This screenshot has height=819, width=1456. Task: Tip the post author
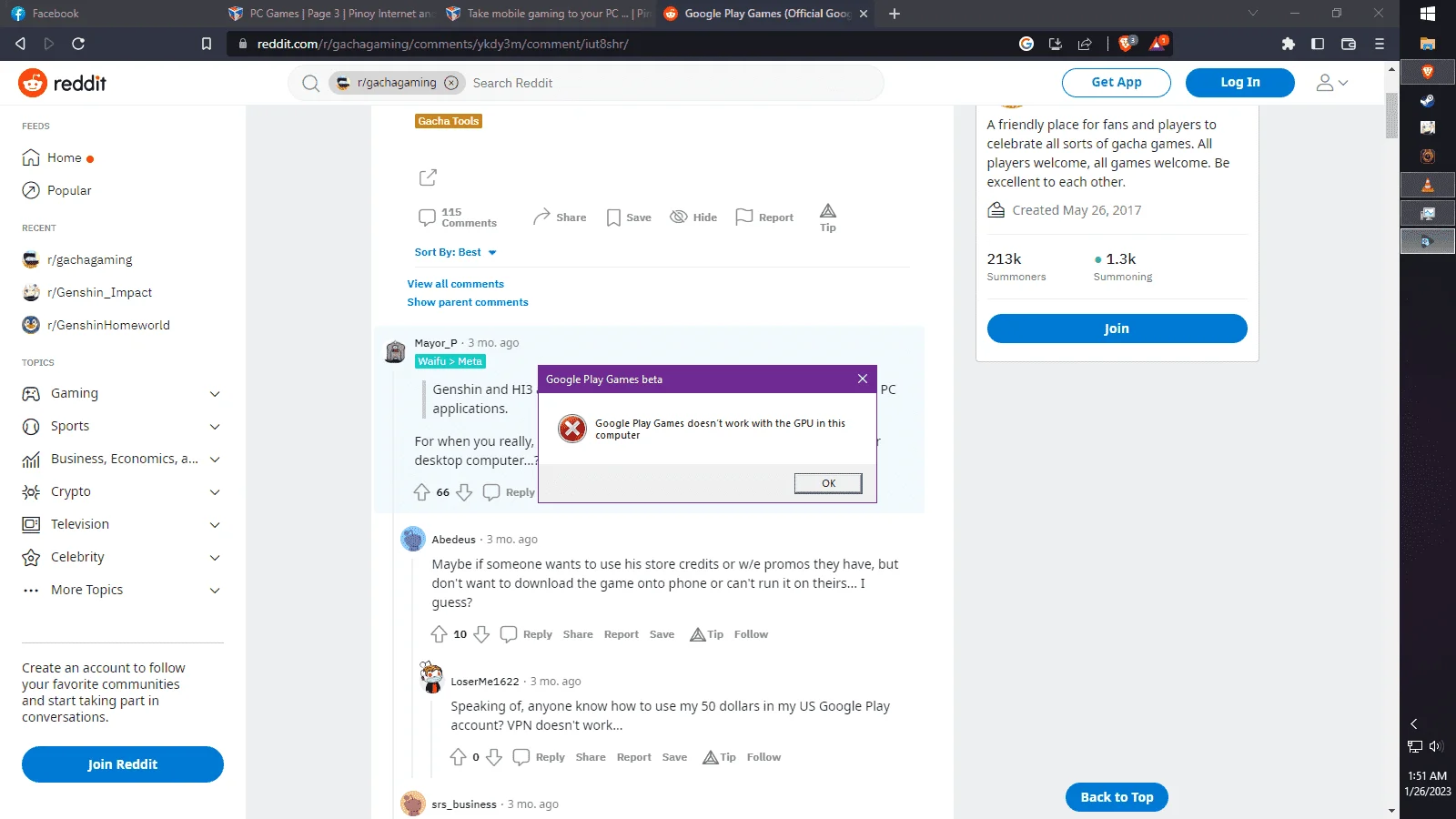click(x=828, y=217)
